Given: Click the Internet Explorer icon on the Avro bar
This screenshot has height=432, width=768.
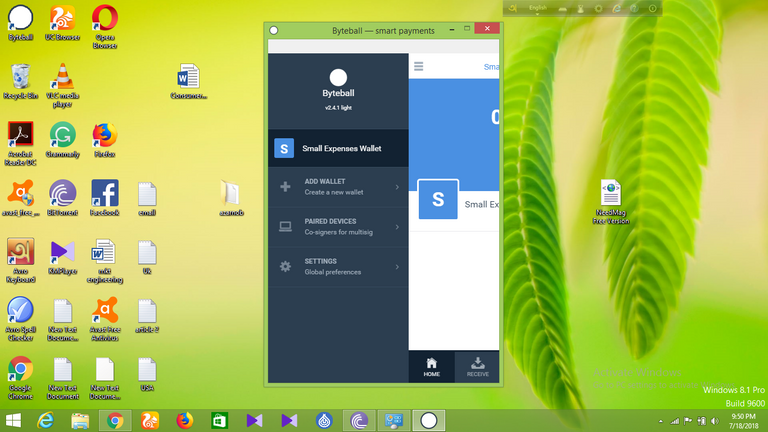Looking at the screenshot, I should coord(617,9).
